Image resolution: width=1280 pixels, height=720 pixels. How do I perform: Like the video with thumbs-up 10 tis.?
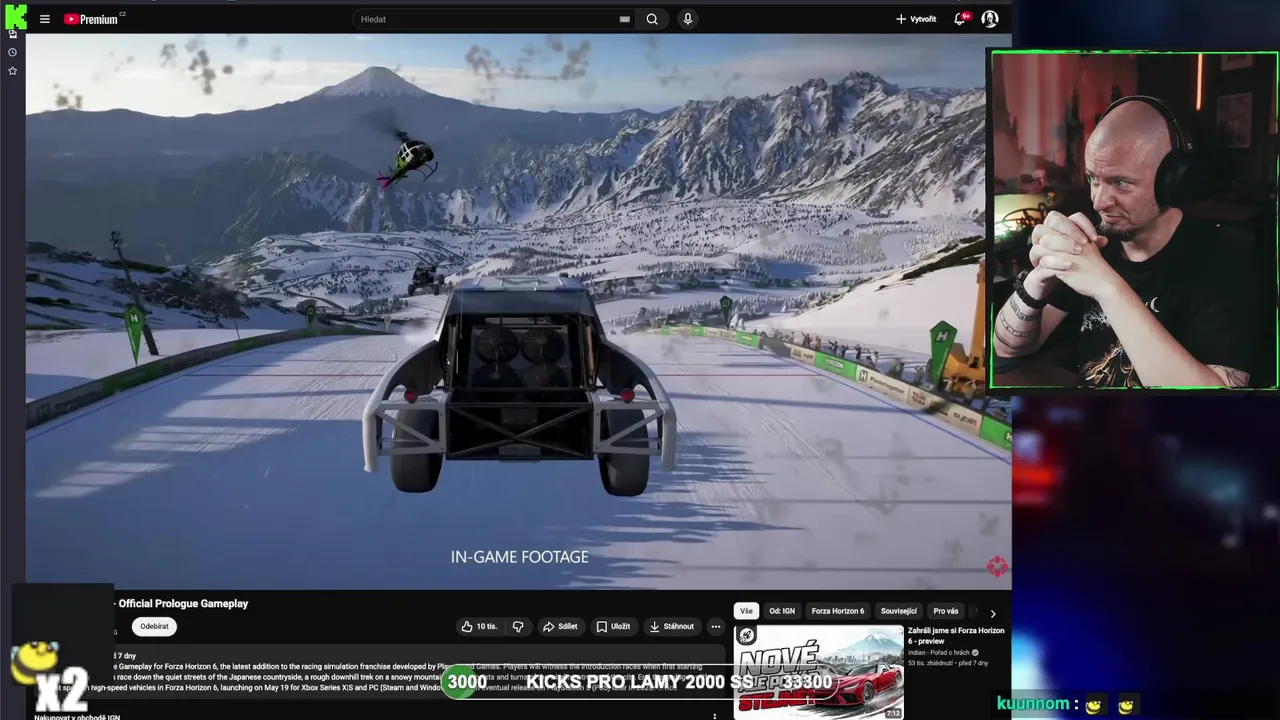point(479,626)
